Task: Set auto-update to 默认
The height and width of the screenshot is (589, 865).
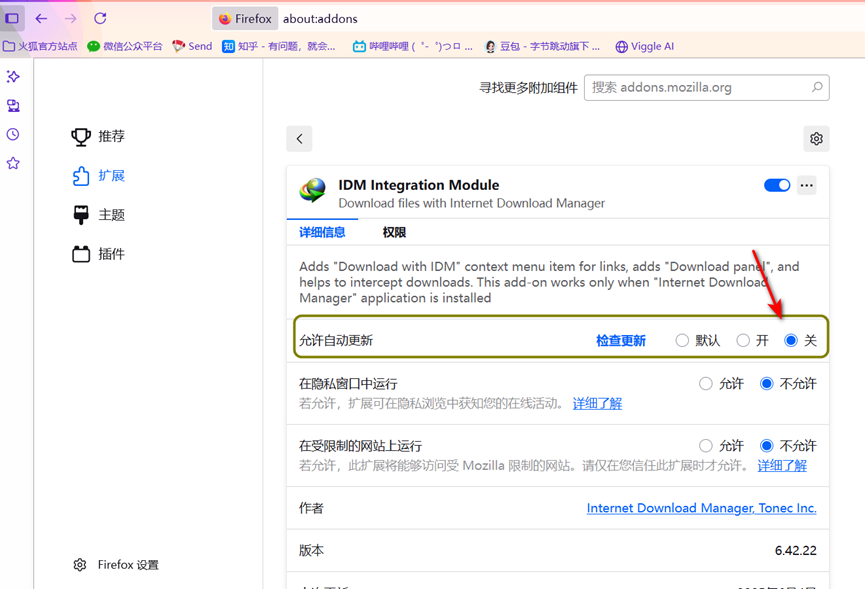Action: pos(682,340)
